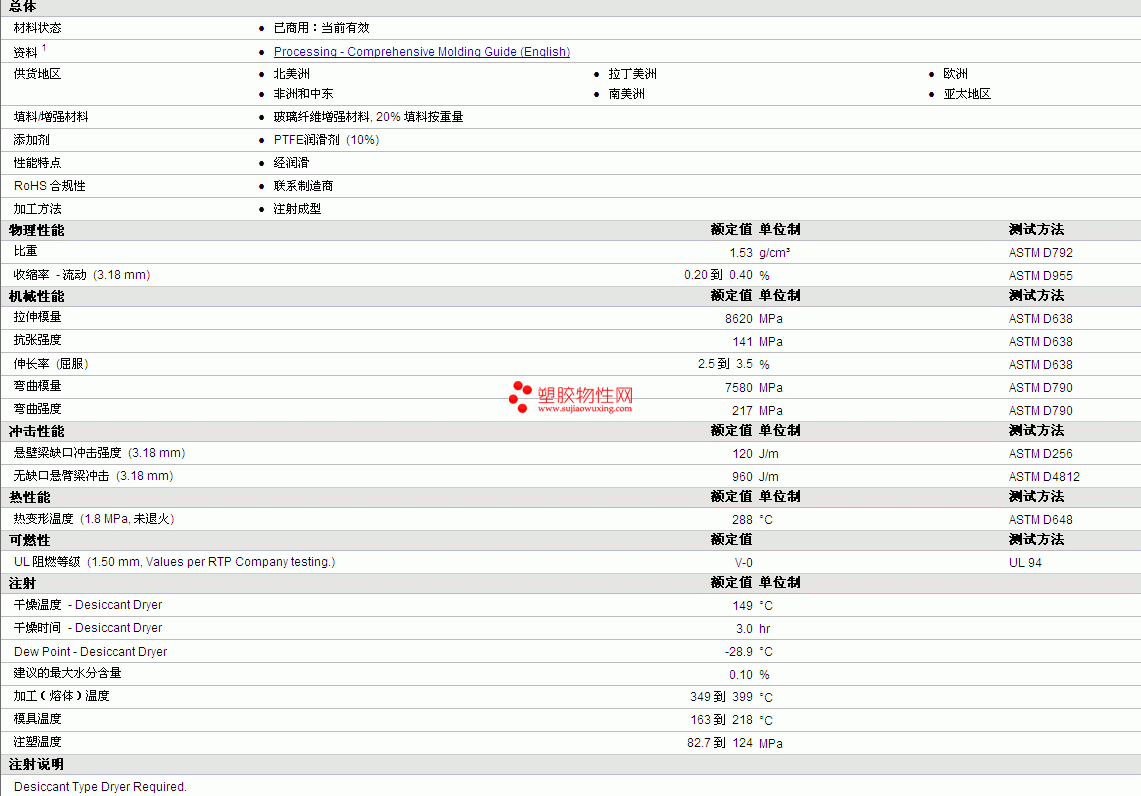The width and height of the screenshot is (1141, 796).
Task: Click the '物理性能' section header
Action: [x=36, y=230]
